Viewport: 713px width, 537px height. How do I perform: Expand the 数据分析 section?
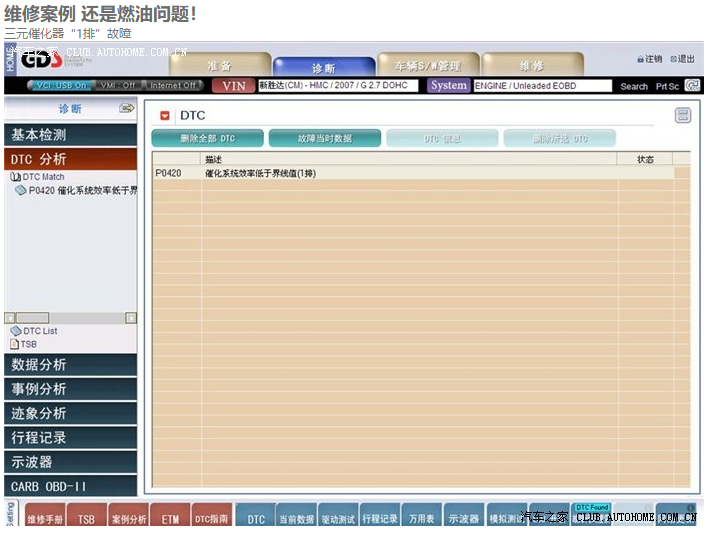coord(70,365)
